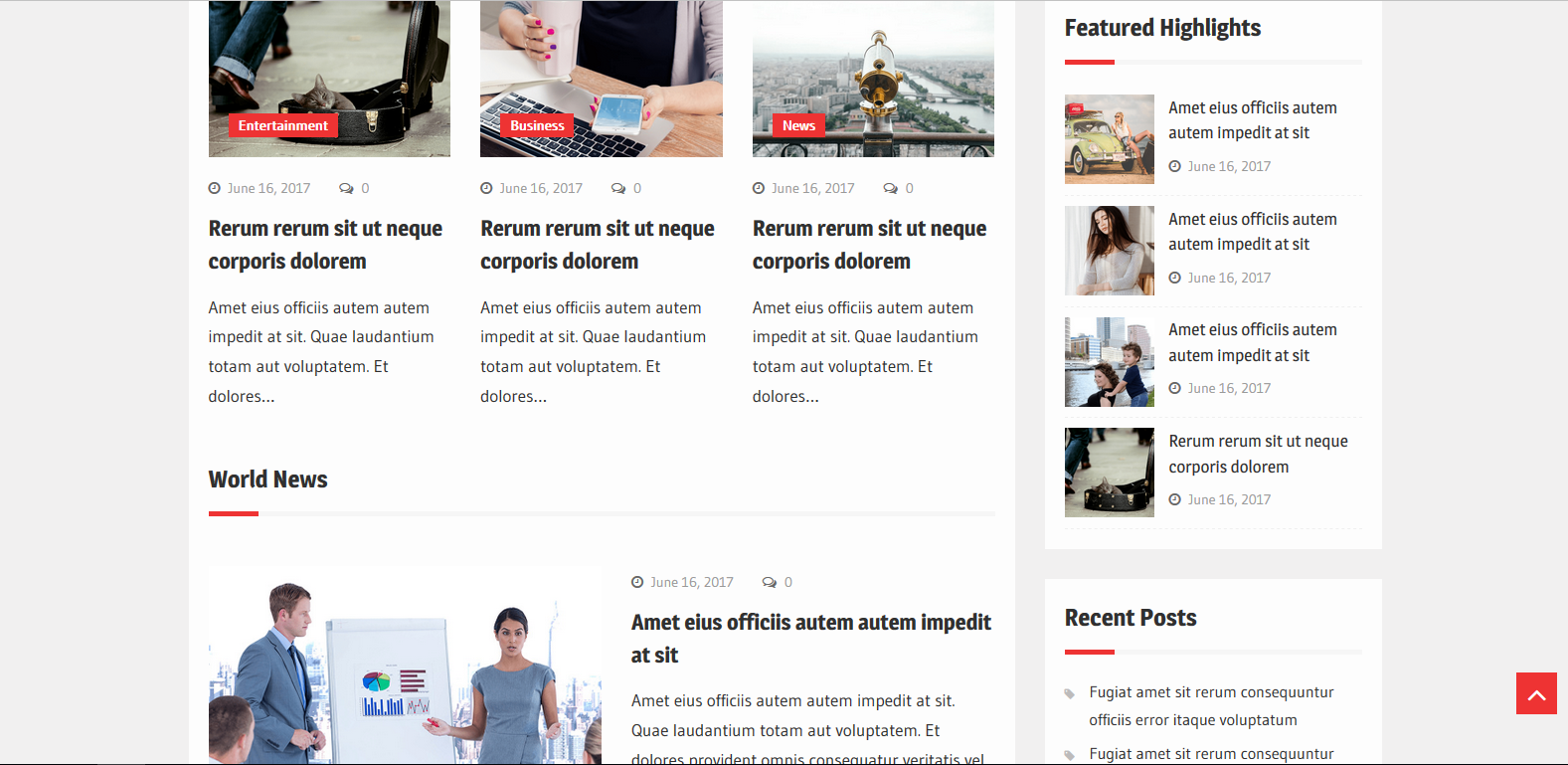Click the scroll-to-top arrow button
This screenshot has height=765, width=1568.
[x=1536, y=693]
